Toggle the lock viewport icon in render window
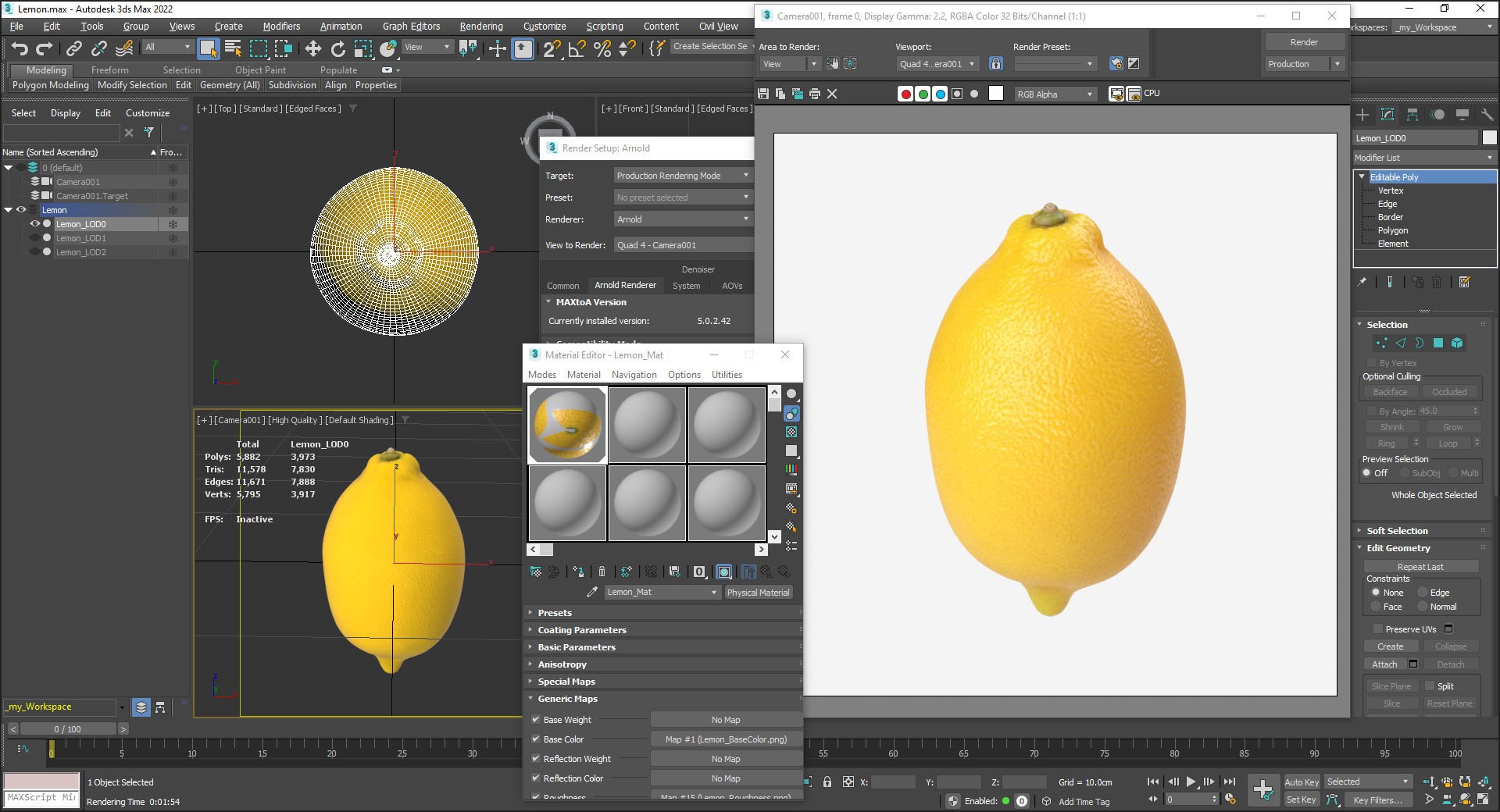 (x=995, y=64)
